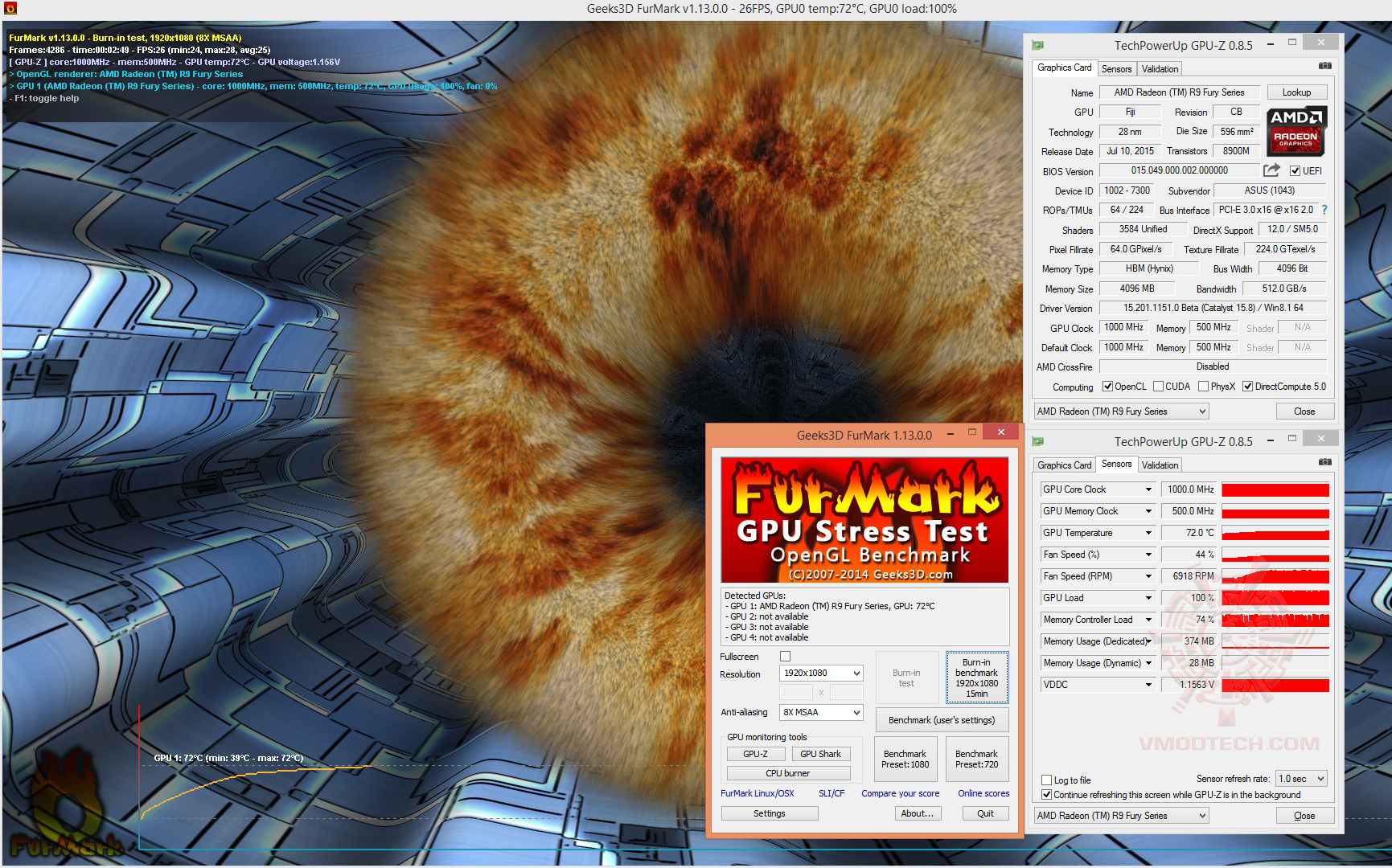Expand the Memory Usage (Dynamic) dropdown
The height and width of the screenshot is (868, 1392).
click(x=1148, y=663)
